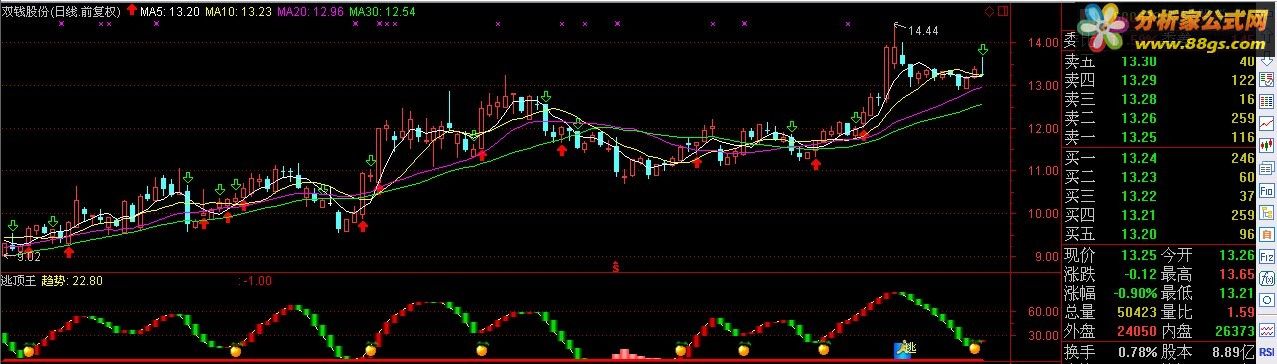Click the 9.00 price axis label

1046,257
